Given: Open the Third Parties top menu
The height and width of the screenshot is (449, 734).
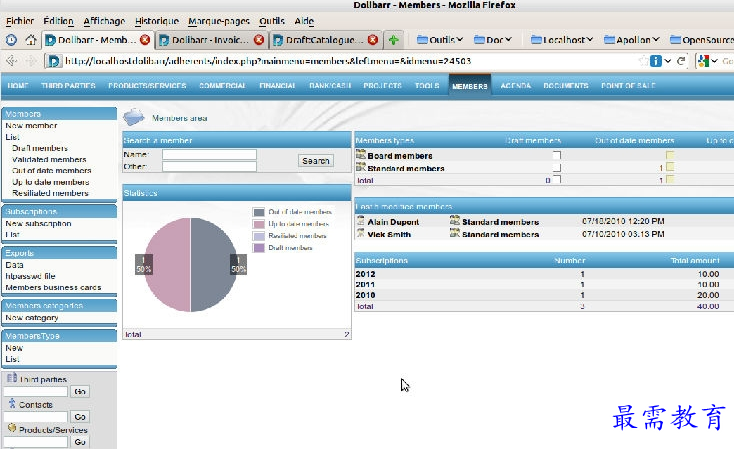Looking at the screenshot, I should (68, 86).
